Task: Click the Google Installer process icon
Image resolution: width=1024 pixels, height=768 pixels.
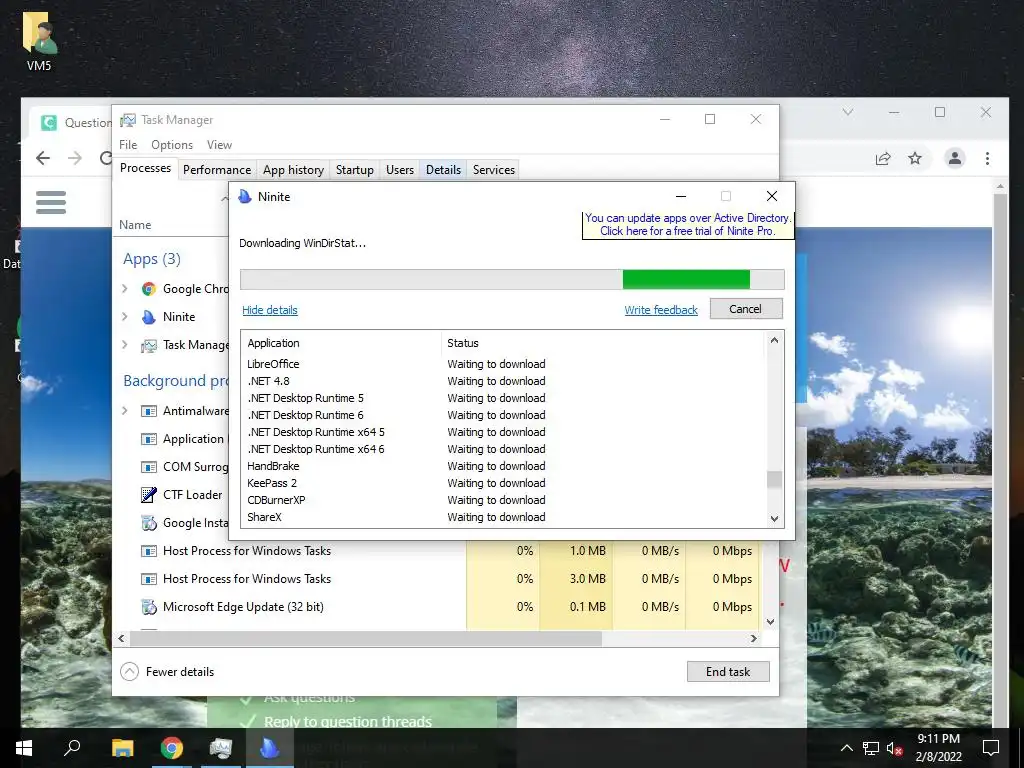Action: point(149,523)
